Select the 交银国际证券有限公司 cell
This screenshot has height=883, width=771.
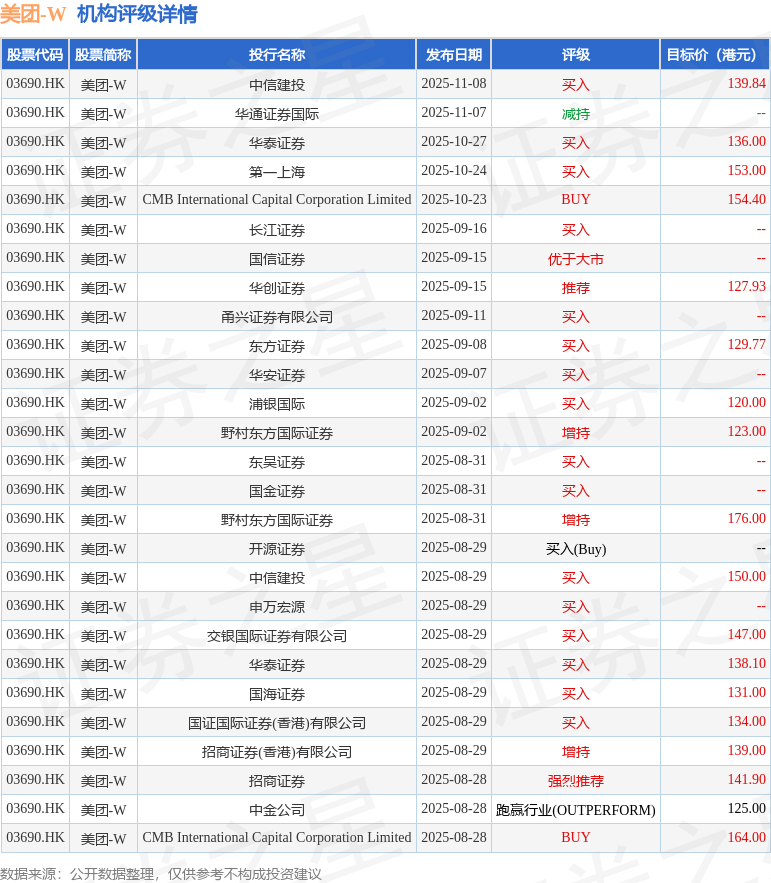pos(277,636)
